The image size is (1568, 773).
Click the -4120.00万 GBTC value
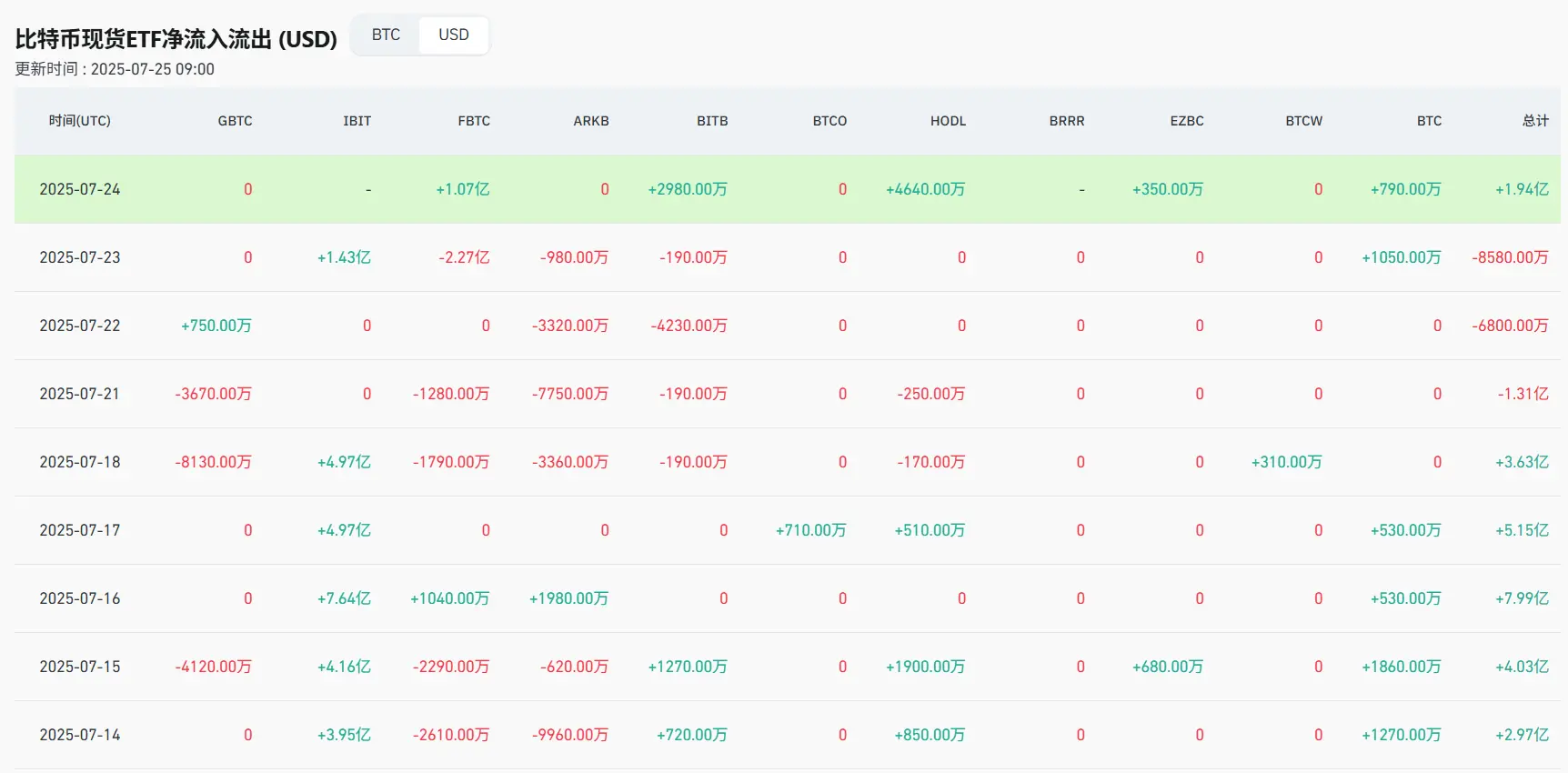point(214,667)
